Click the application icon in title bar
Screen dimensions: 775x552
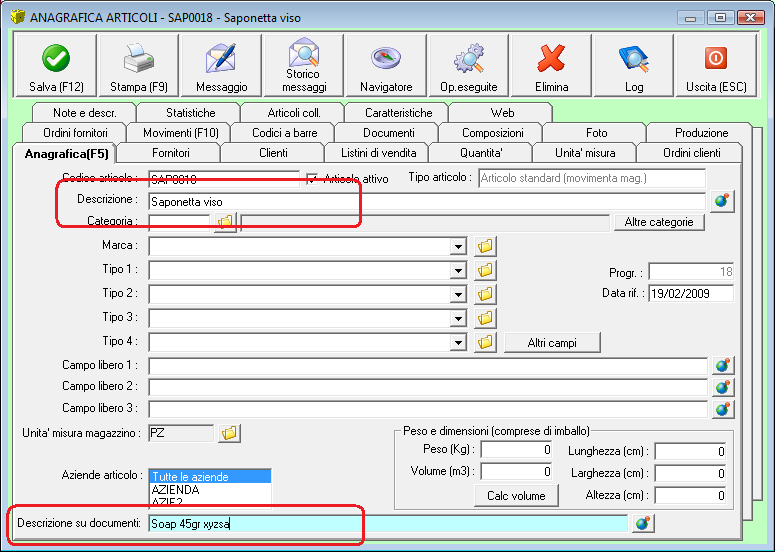point(18,17)
